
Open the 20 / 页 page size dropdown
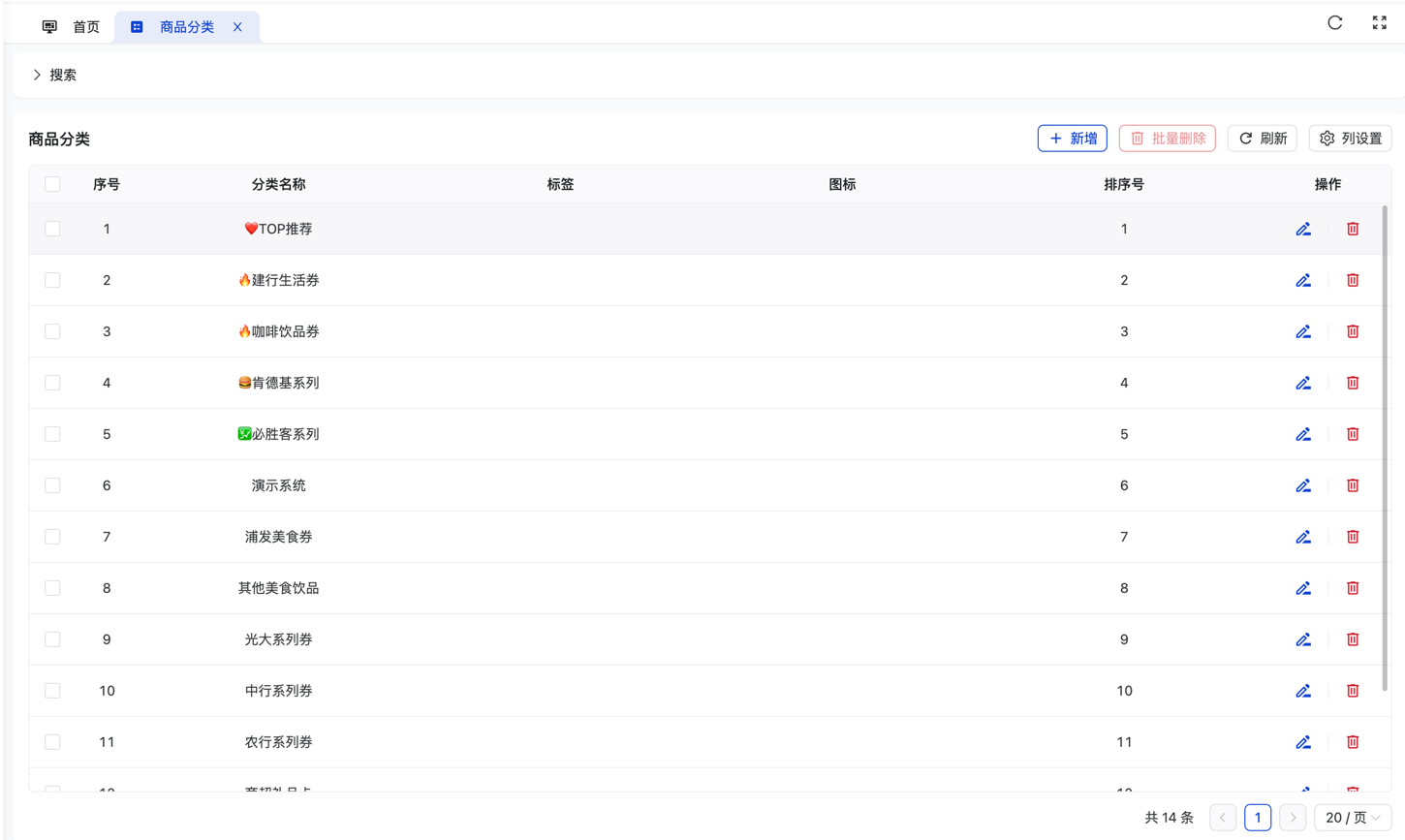click(1353, 818)
